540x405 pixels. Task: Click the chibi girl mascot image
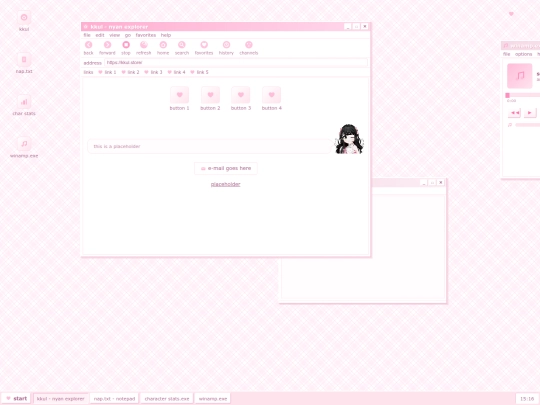click(x=349, y=139)
